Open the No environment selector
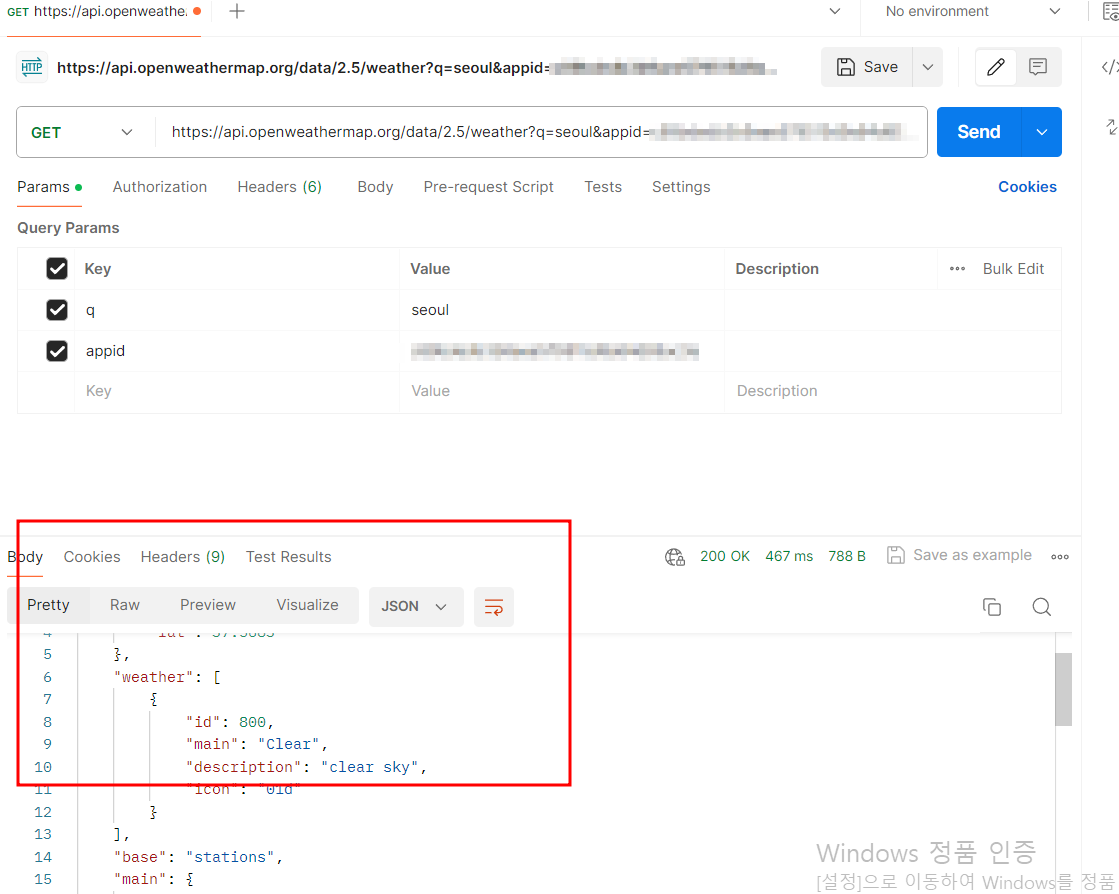The width and height of the screenshot is (1119, 894). click(x=973, y=11)
